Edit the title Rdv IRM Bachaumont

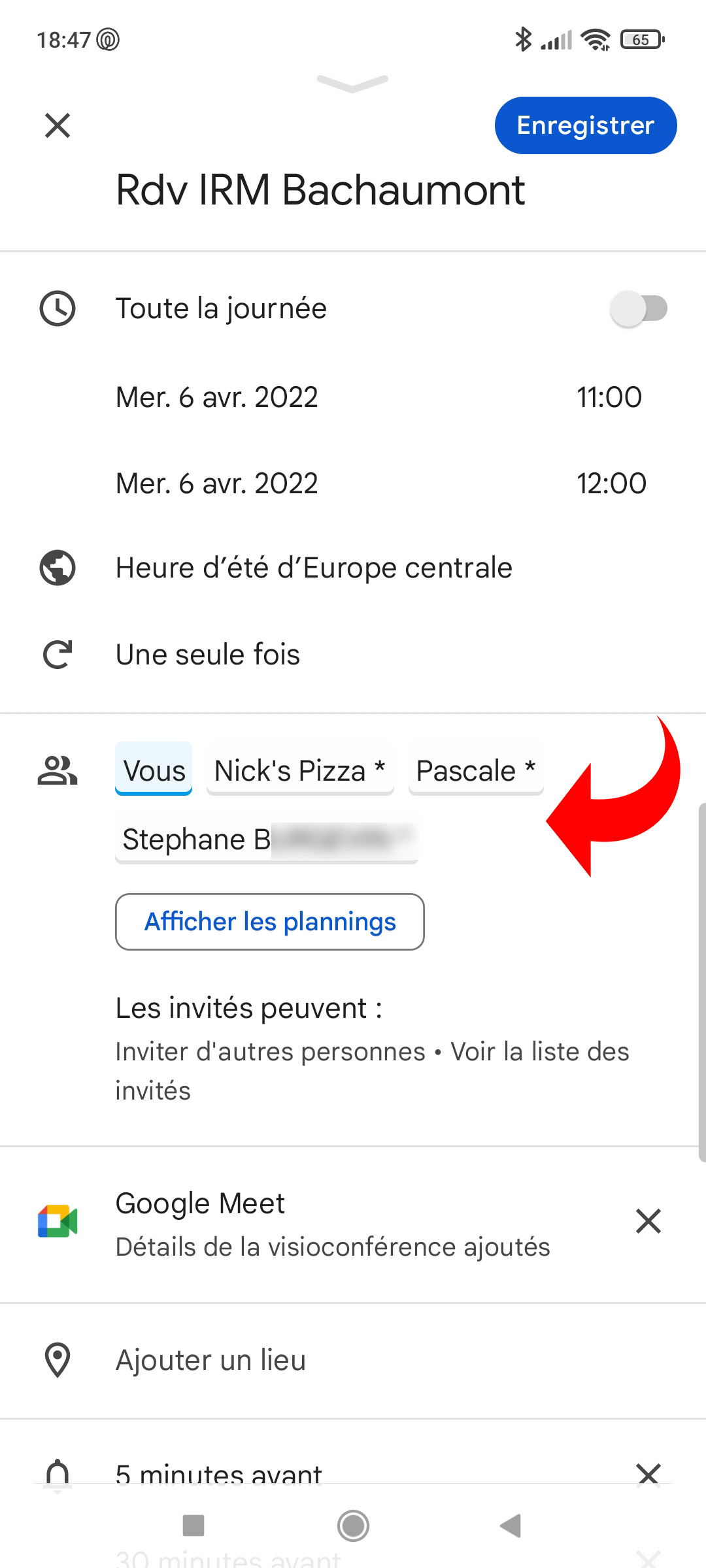tap(320, 190)
